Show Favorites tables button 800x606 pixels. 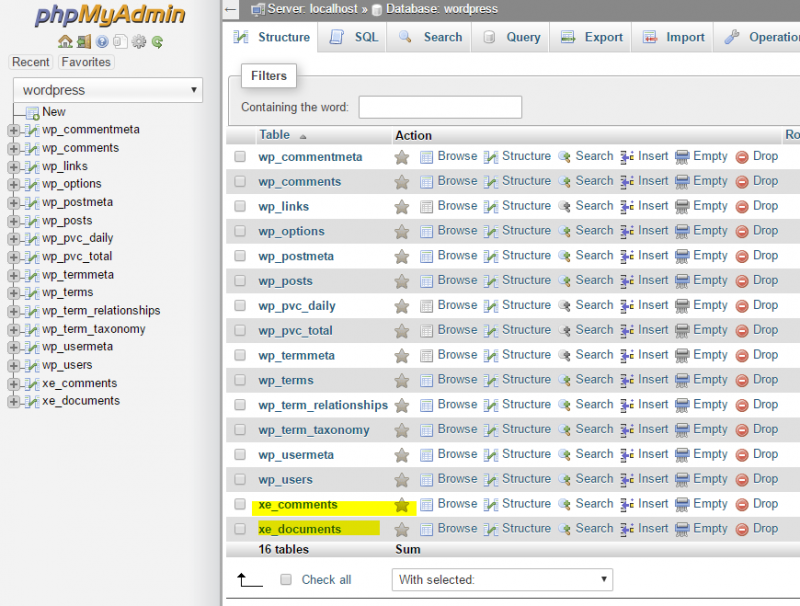(86, 62)
